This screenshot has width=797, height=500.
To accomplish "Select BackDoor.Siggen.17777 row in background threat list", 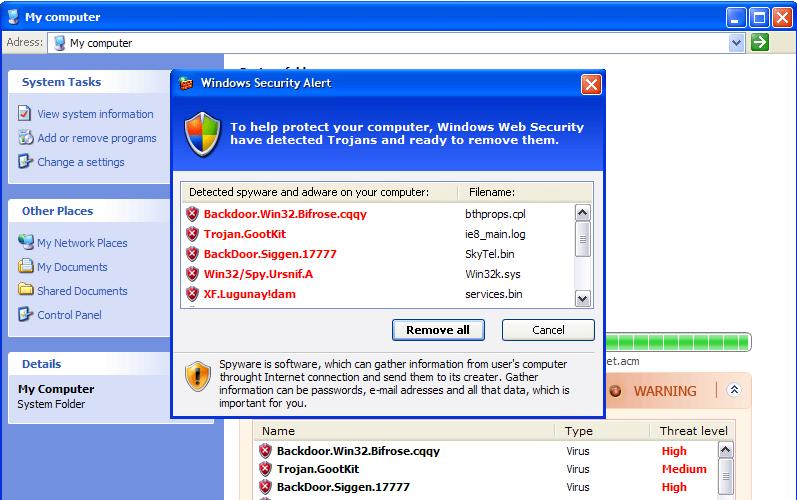I will tap(486, 487).
